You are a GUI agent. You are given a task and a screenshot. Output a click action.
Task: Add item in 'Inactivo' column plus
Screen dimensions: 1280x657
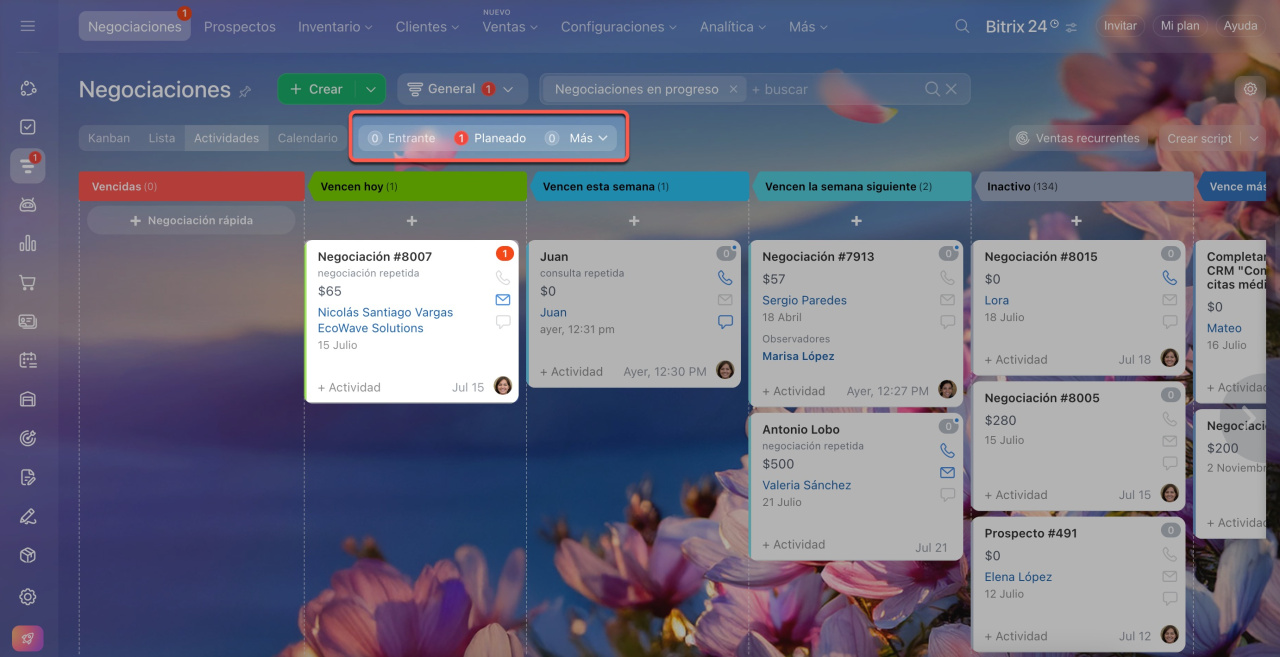point(1076,221)
